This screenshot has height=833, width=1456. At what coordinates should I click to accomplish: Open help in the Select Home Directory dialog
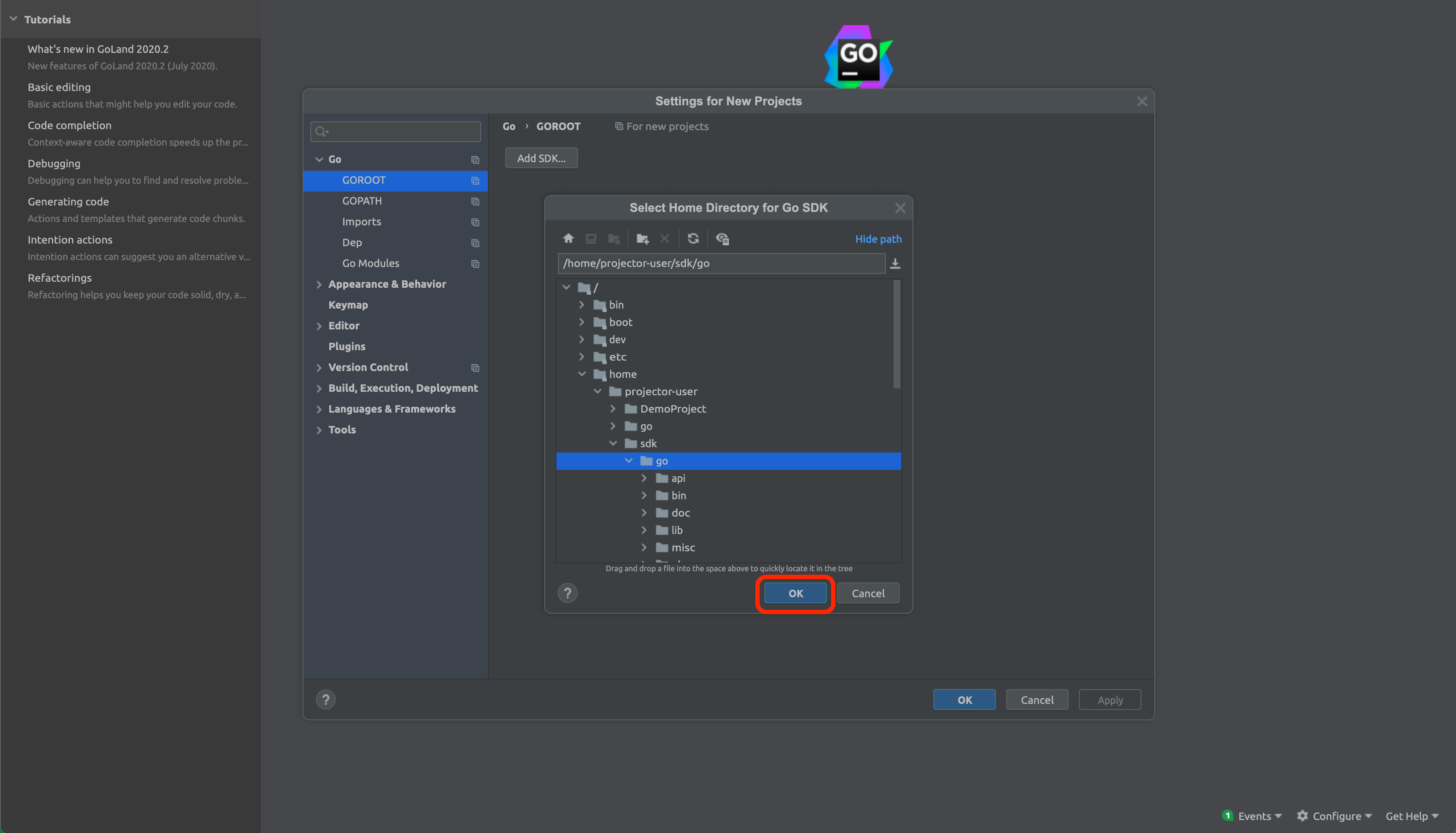coord(567,593)
